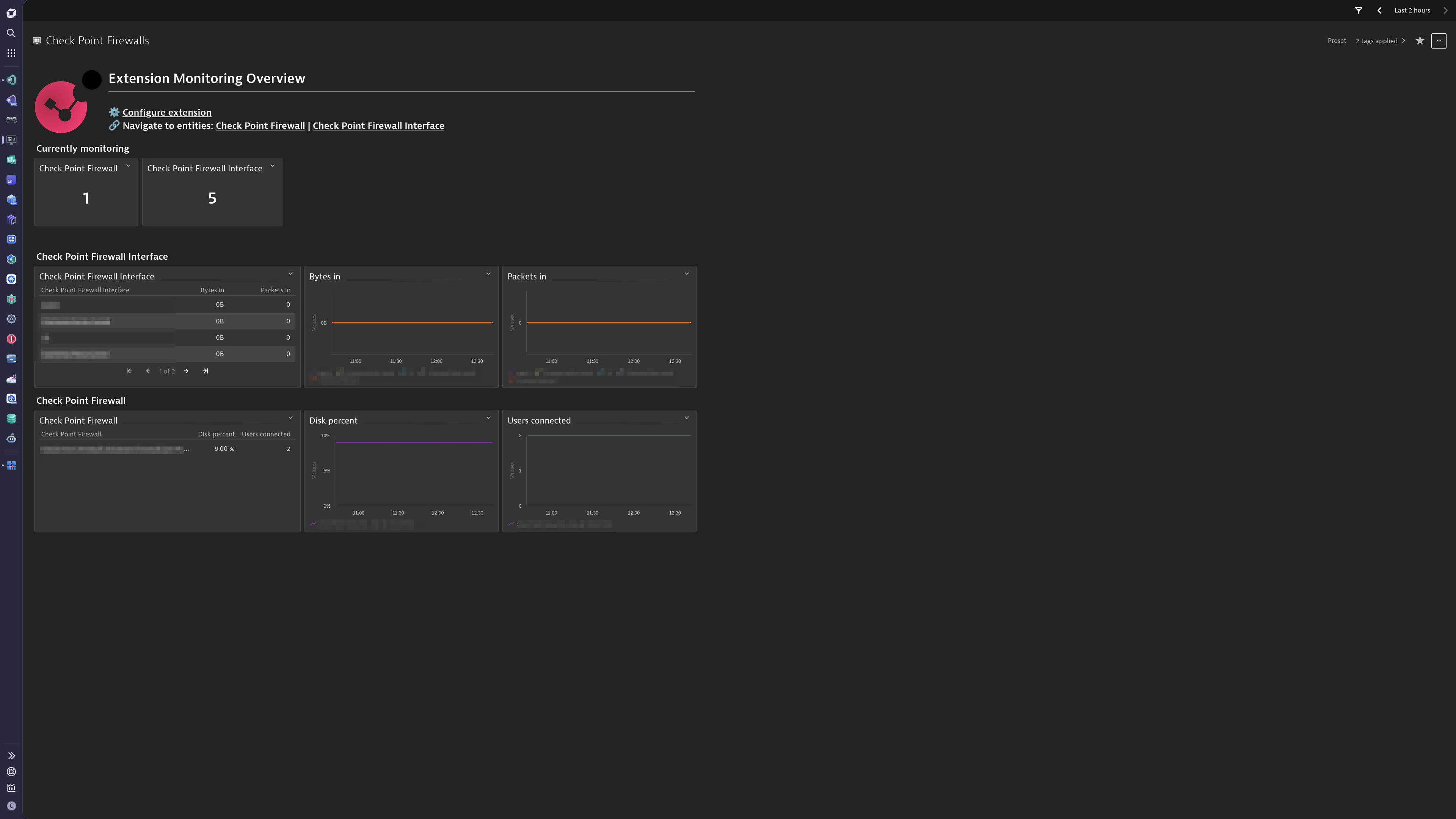
Task: Favorite this dashboard with the star icon
Action: click(1420, 41)
